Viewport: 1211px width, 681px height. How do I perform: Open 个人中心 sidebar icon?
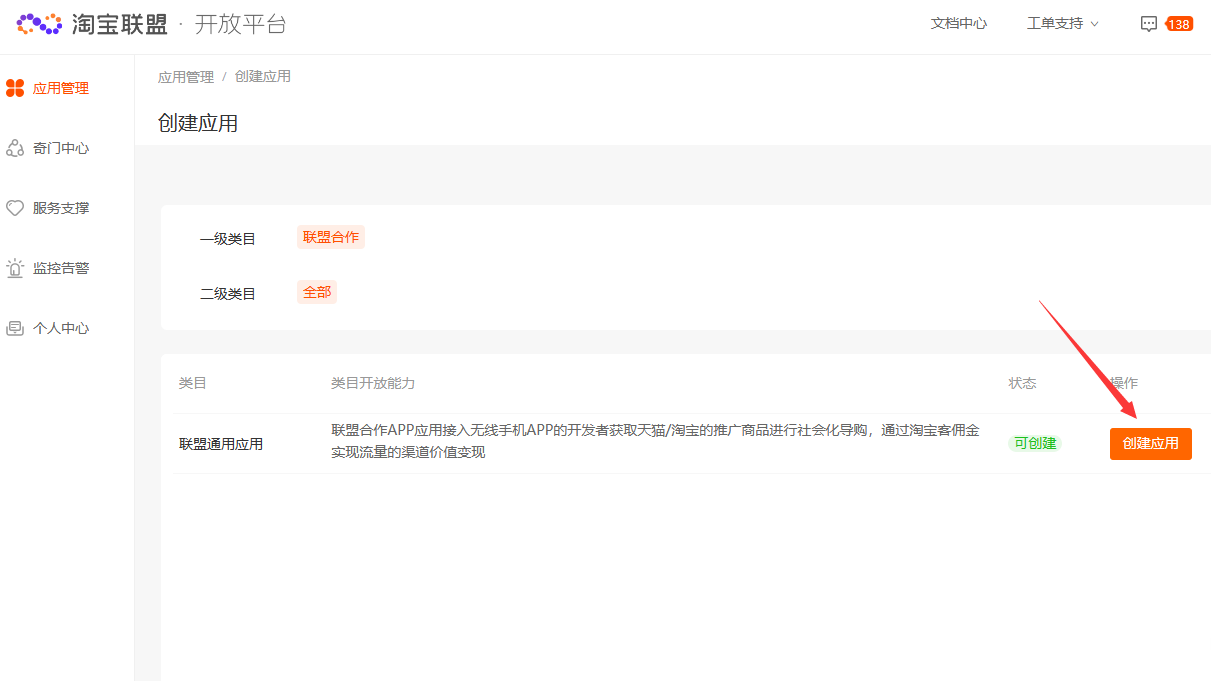(15, 328)
